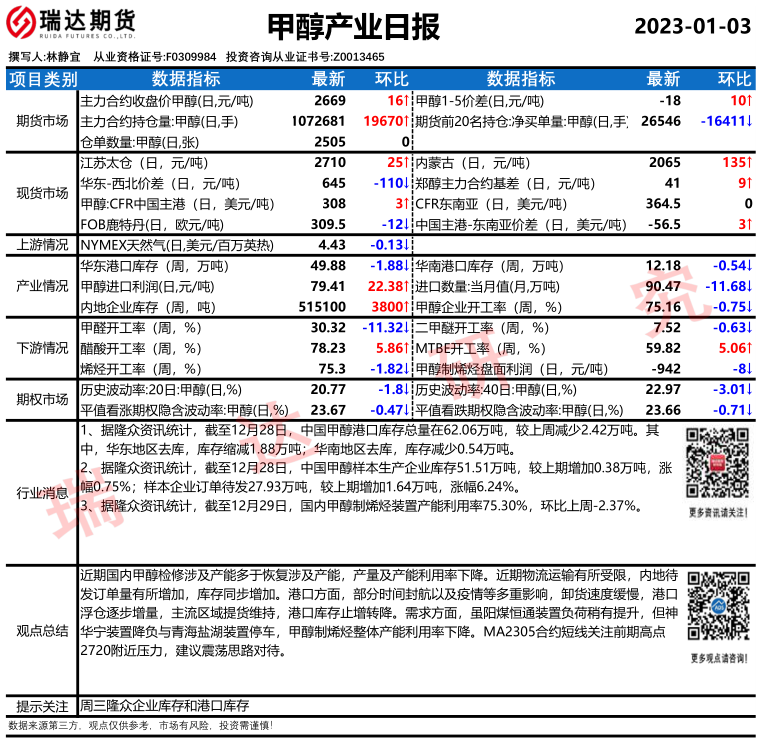Screen dimensions: 760x742
Task: Select the 期货市场 category cell
Action: (x=42, y=121)
